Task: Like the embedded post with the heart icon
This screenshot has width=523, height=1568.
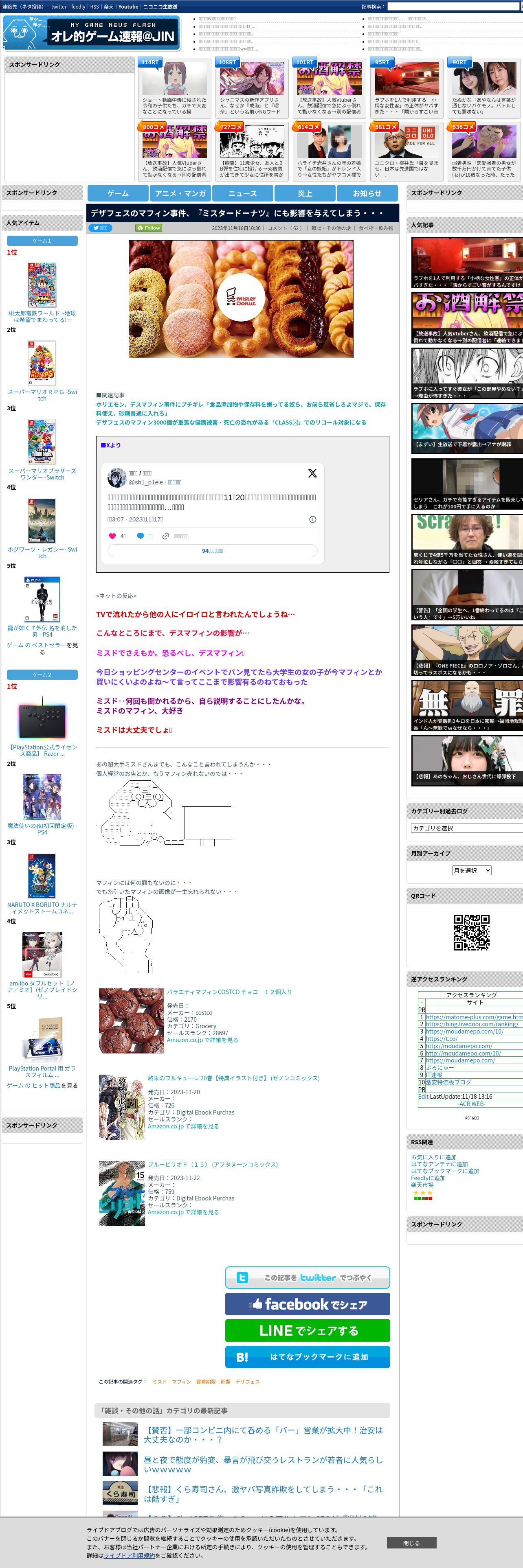Action: pyautogui.click(x=112, y=536)
